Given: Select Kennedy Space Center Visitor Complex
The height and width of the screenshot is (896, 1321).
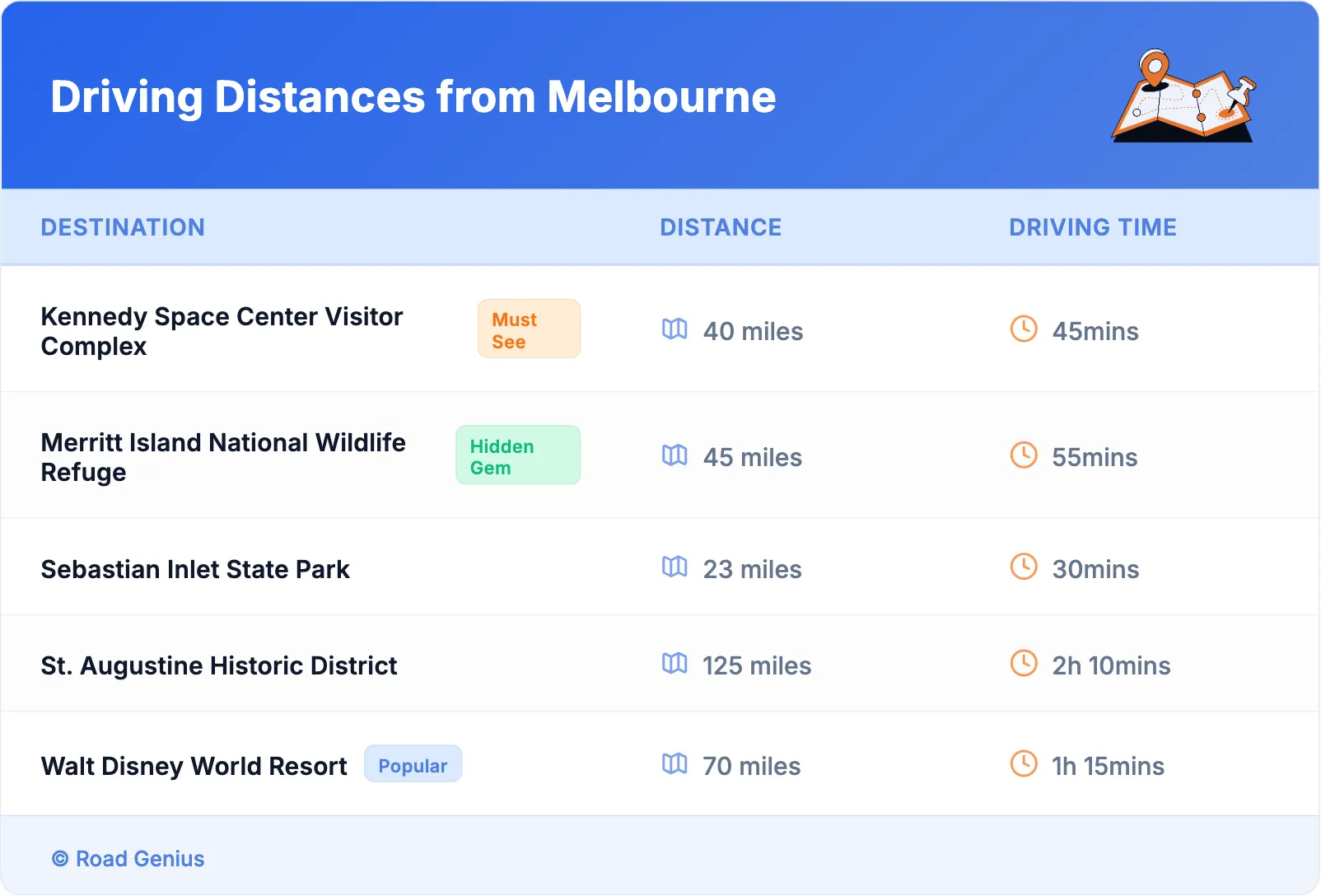Looking at the screenshot, I should click(x=222, y=331).
